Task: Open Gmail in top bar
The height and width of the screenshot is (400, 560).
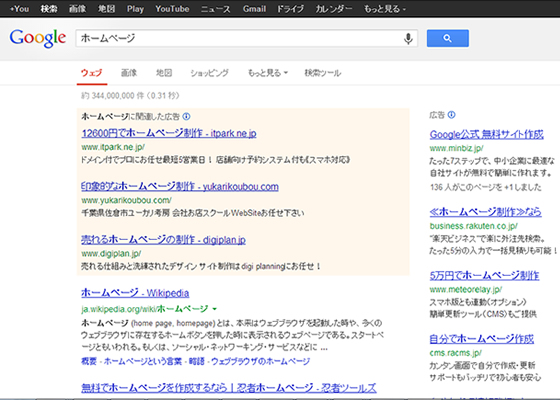Action: point(254,9)
